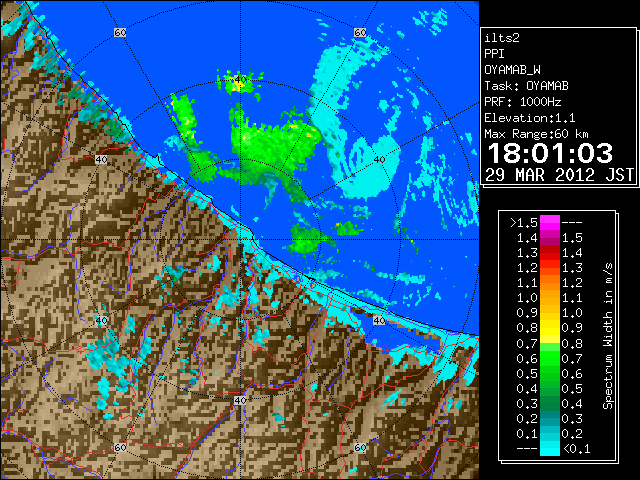Click the '60' range label on land, bottom left

click(120, 448)
